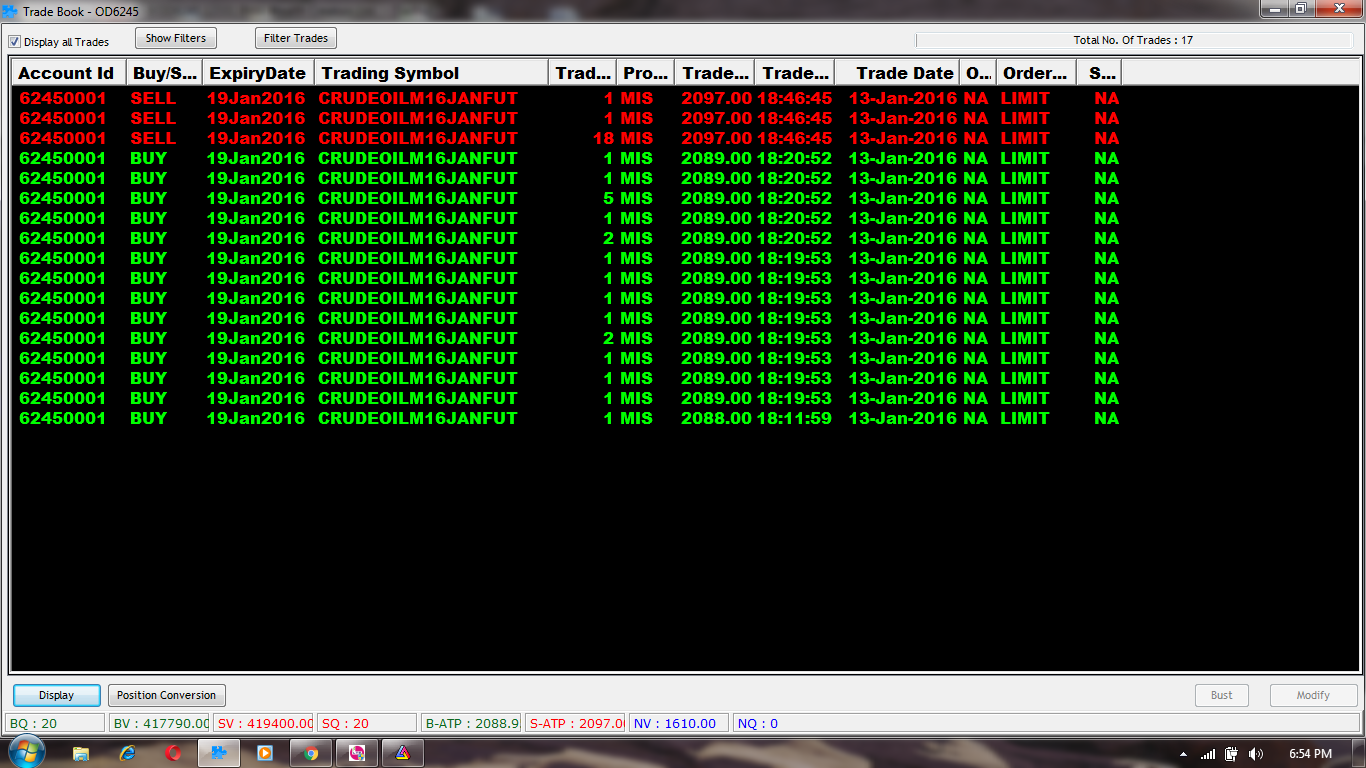The width and height of the screenshot is (1366, 768).
Task: Open File Explorer from the taskbar
Action: [81, 753]
